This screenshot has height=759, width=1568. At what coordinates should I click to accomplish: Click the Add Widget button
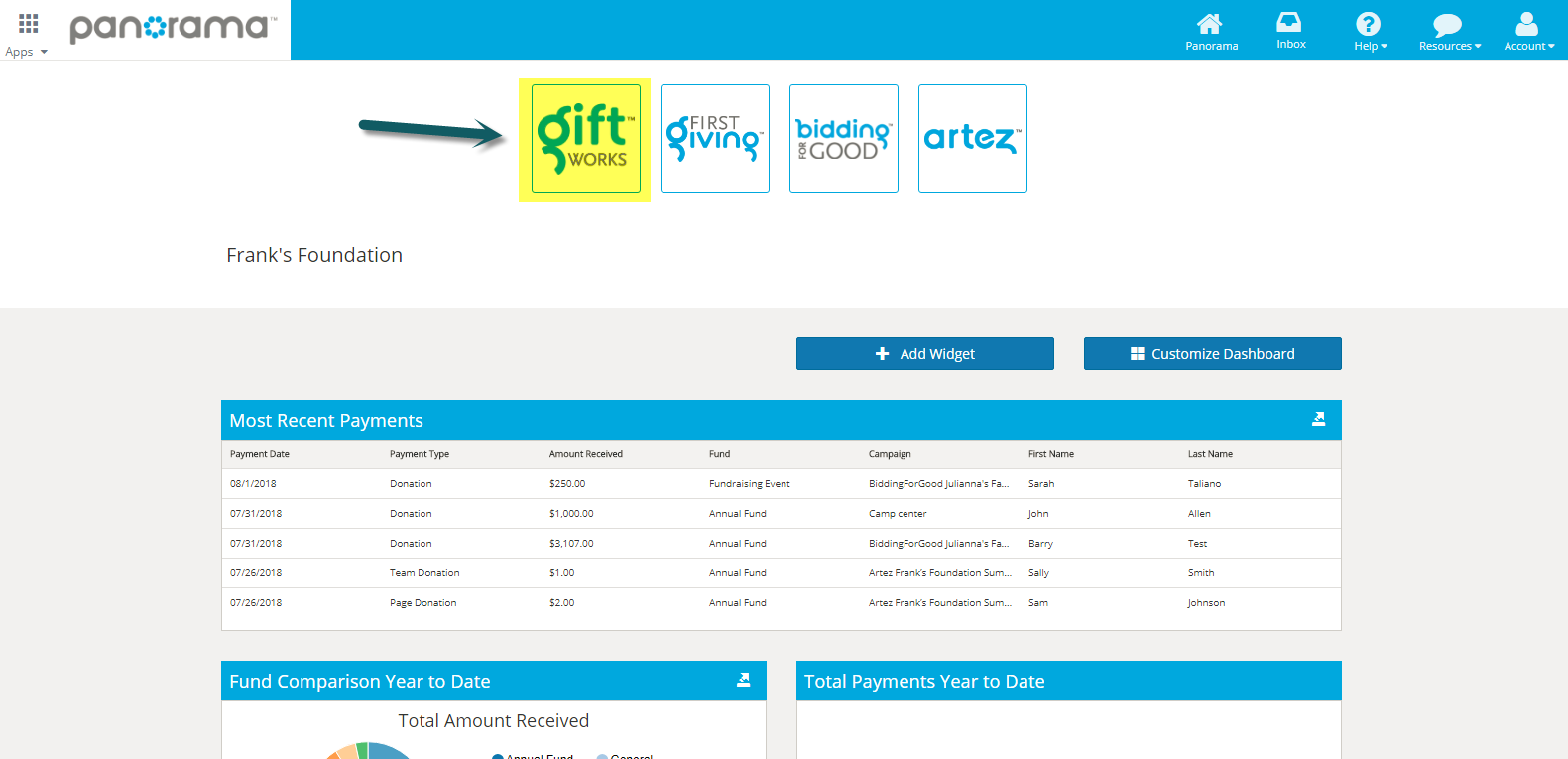click(924, 354)
